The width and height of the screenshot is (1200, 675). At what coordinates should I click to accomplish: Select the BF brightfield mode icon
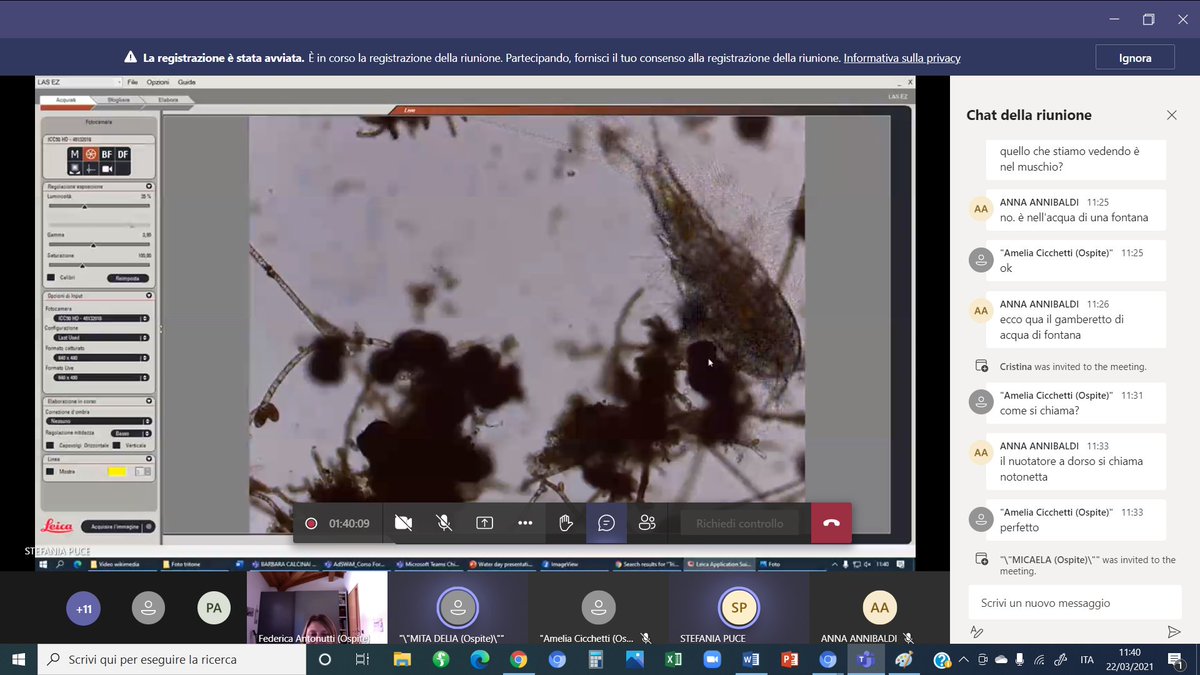(107, 155)
